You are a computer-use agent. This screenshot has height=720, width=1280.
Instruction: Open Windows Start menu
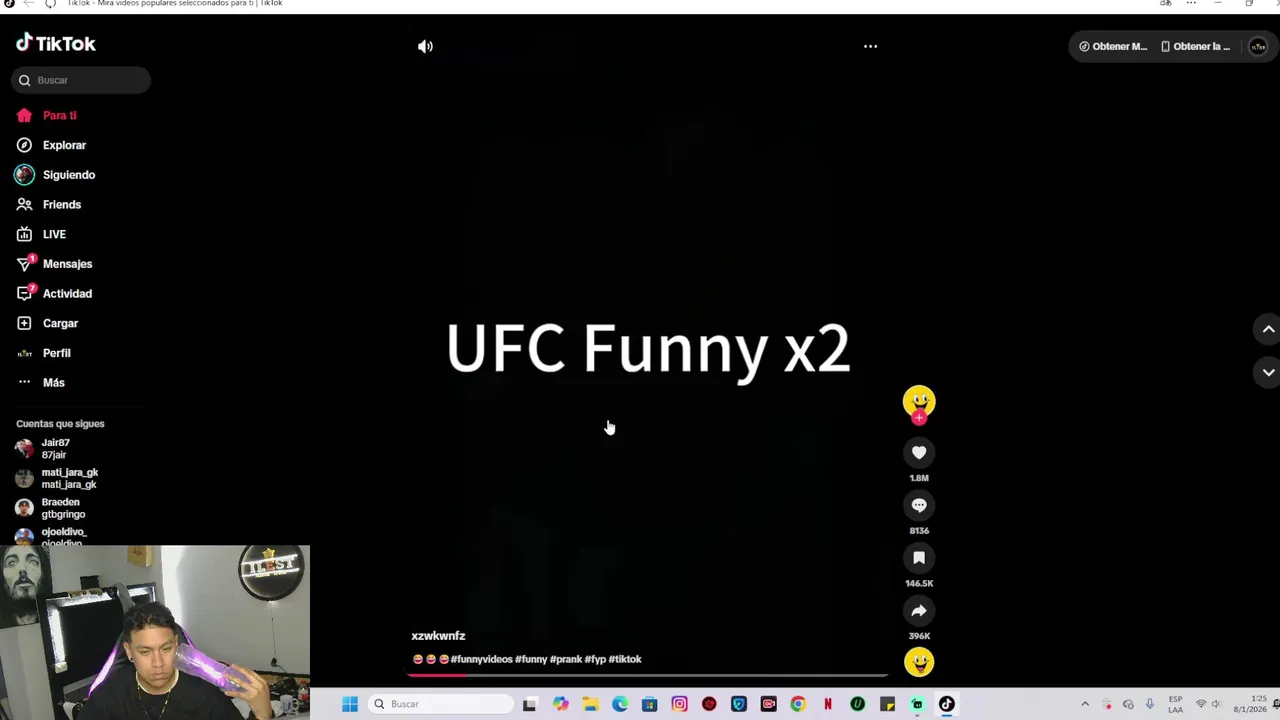pyautogui.click(x=350, y=704)
